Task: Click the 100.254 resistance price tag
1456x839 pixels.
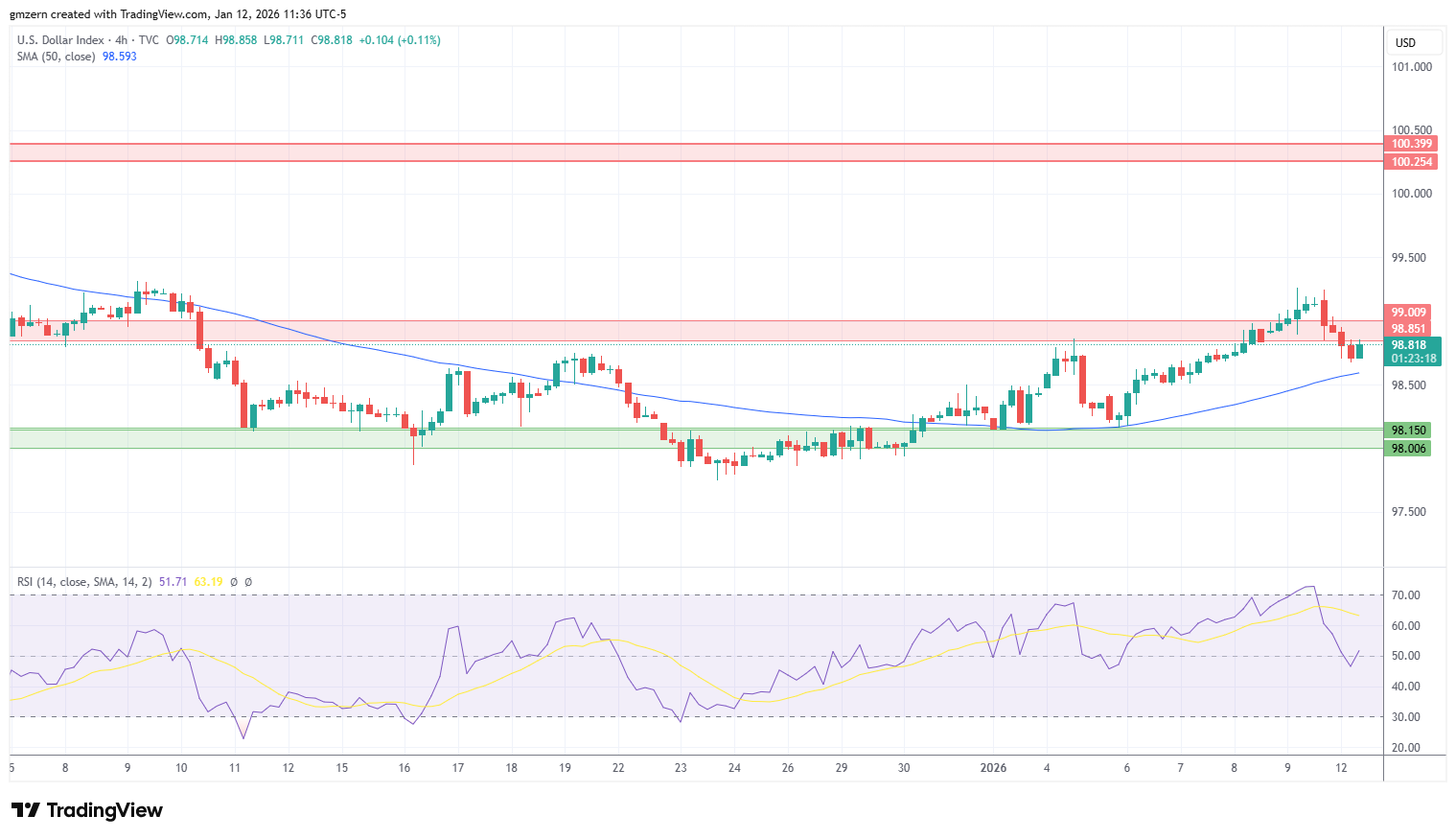Action: [1412, 162]
